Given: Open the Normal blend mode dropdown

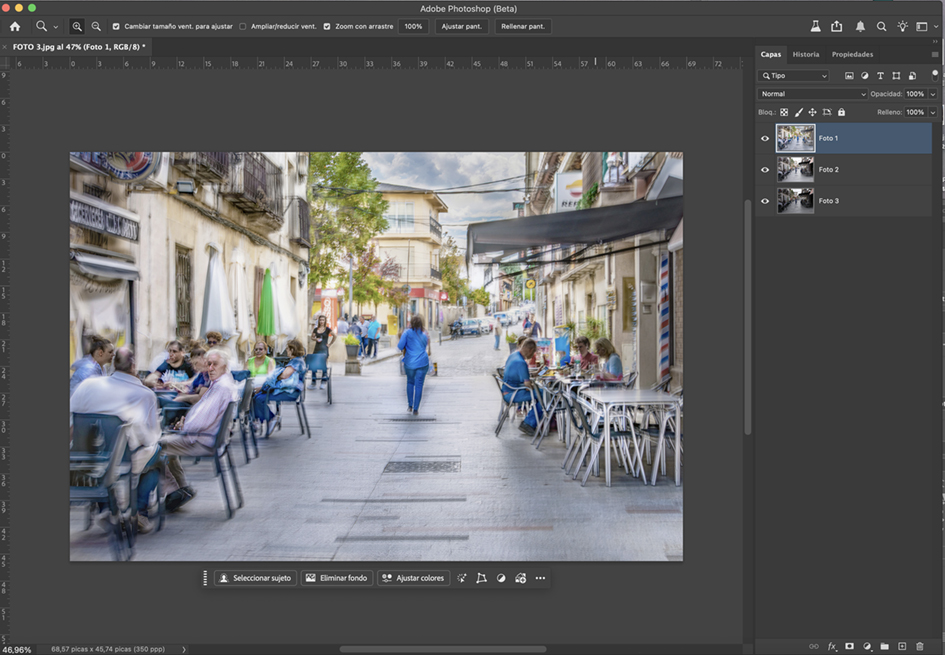Looking at the screenshot, I should point(812,94).
